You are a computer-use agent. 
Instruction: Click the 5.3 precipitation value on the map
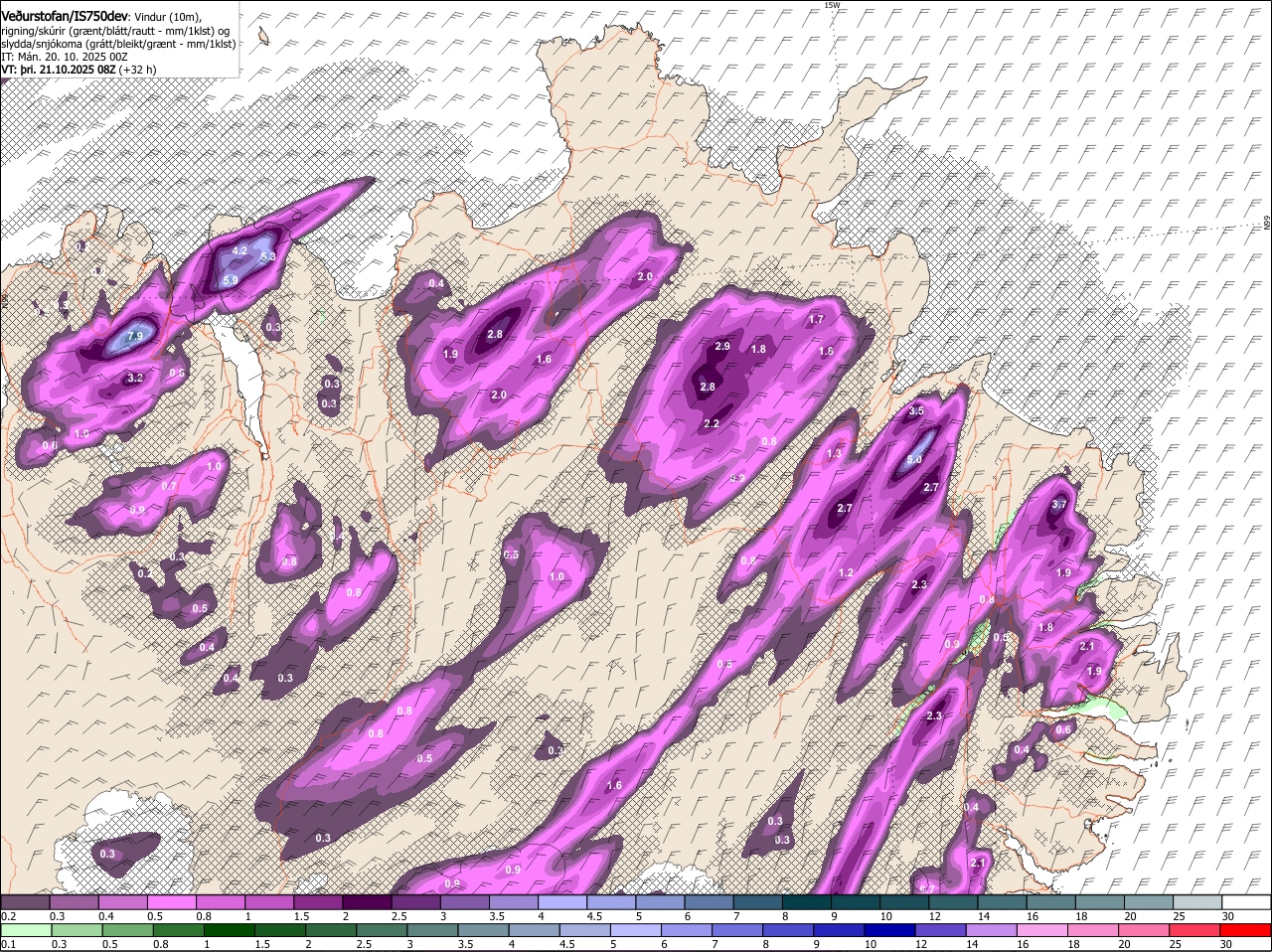click(267, 256)
